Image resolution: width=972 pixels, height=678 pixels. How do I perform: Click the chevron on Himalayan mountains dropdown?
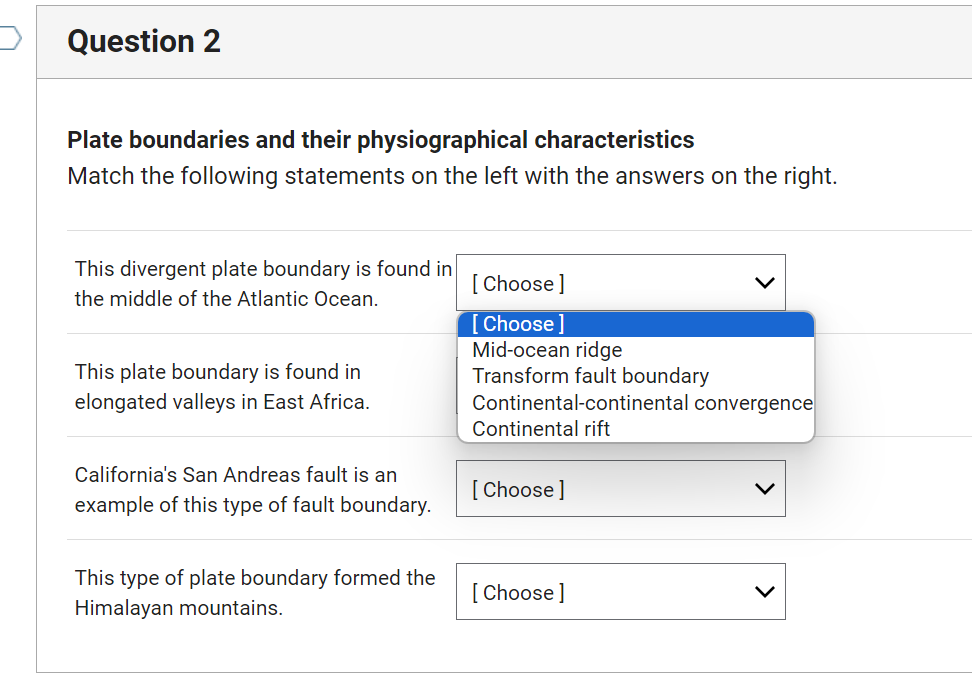(764, 592)
